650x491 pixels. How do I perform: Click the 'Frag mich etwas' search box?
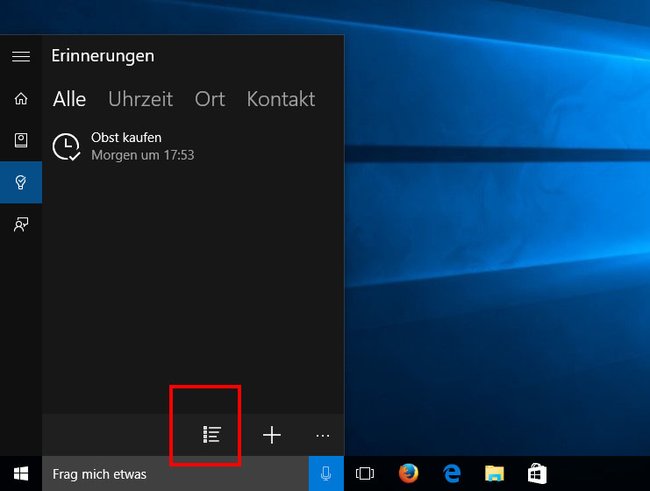tap(175, 474)
